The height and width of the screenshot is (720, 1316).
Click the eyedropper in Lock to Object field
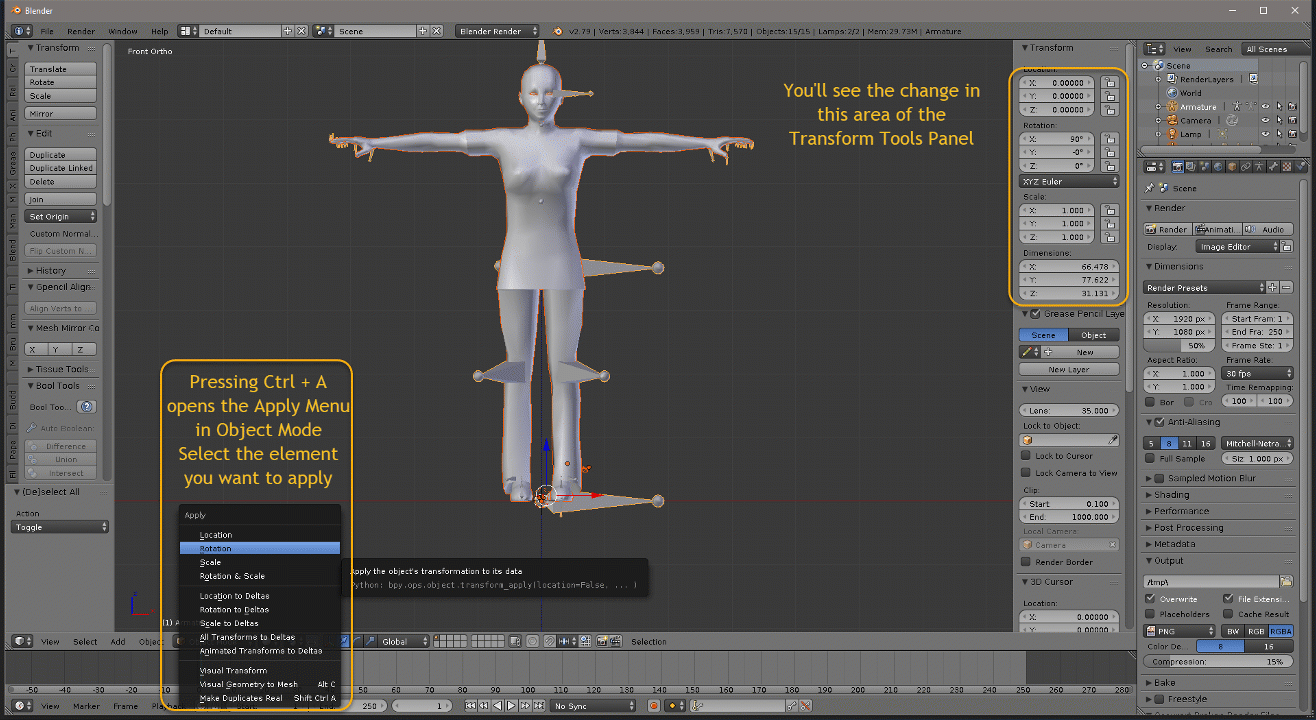pyautogui.click(x=1113, y=439)
